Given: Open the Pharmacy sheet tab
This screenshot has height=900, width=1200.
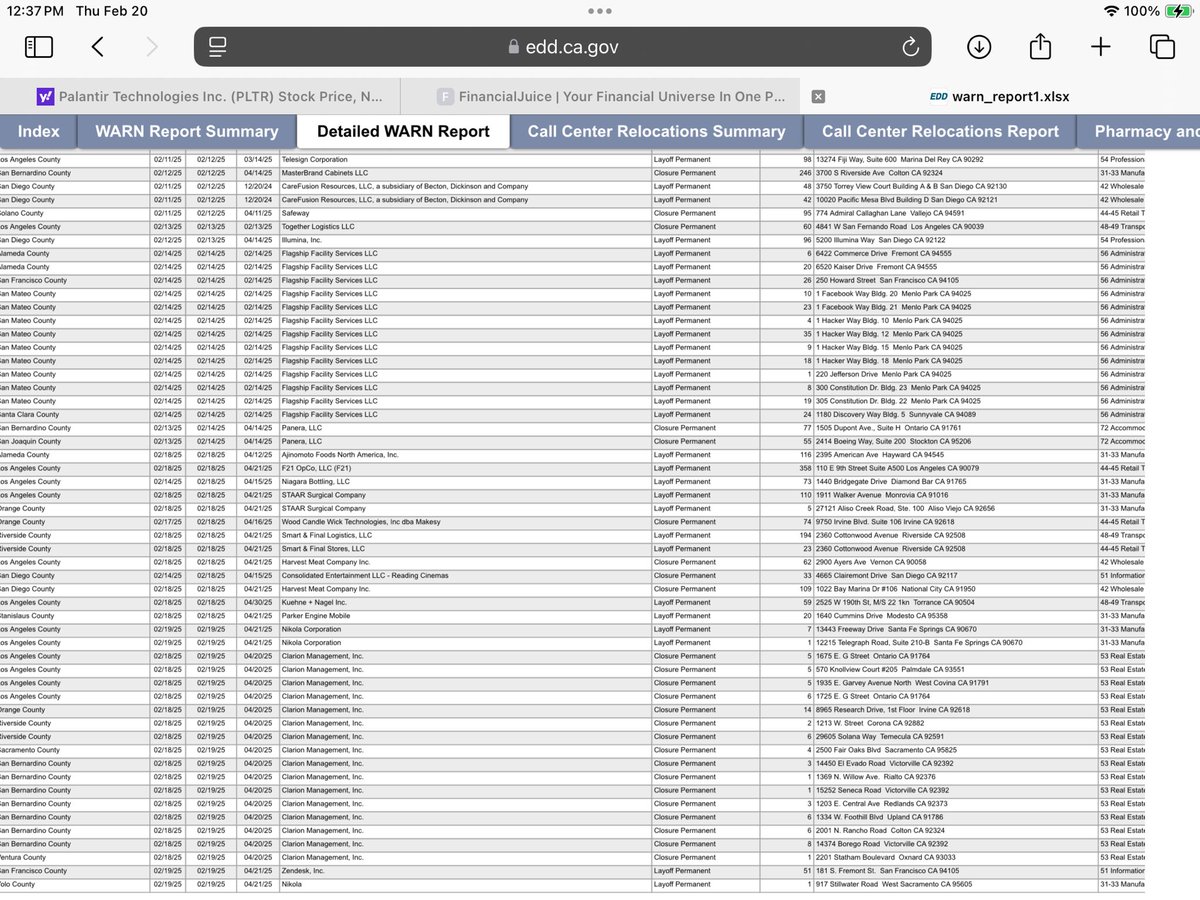Looking at the screenshot, I should [x=1139, y=131].
